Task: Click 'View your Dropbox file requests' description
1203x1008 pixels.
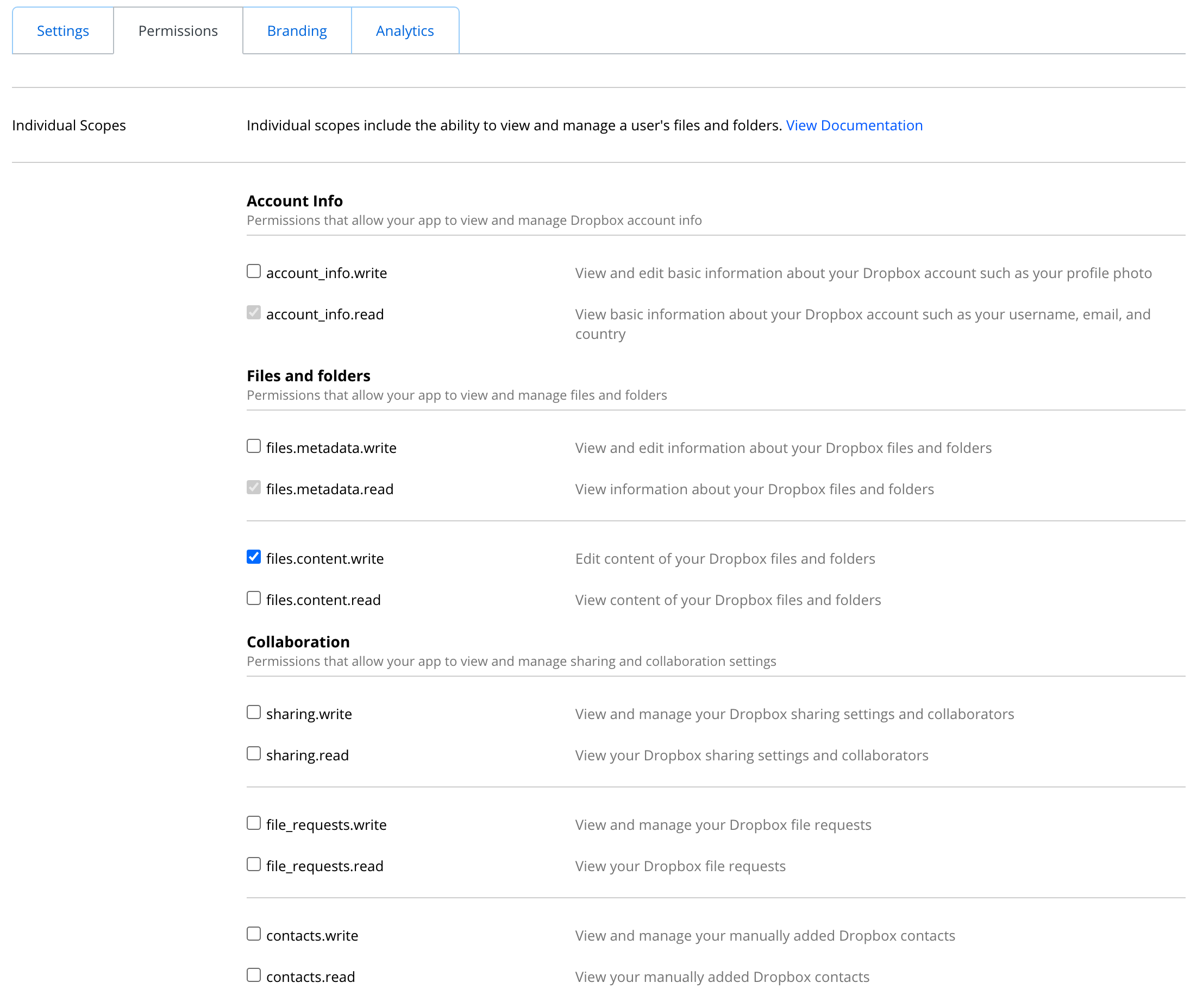Action: (x=680, y=867)
